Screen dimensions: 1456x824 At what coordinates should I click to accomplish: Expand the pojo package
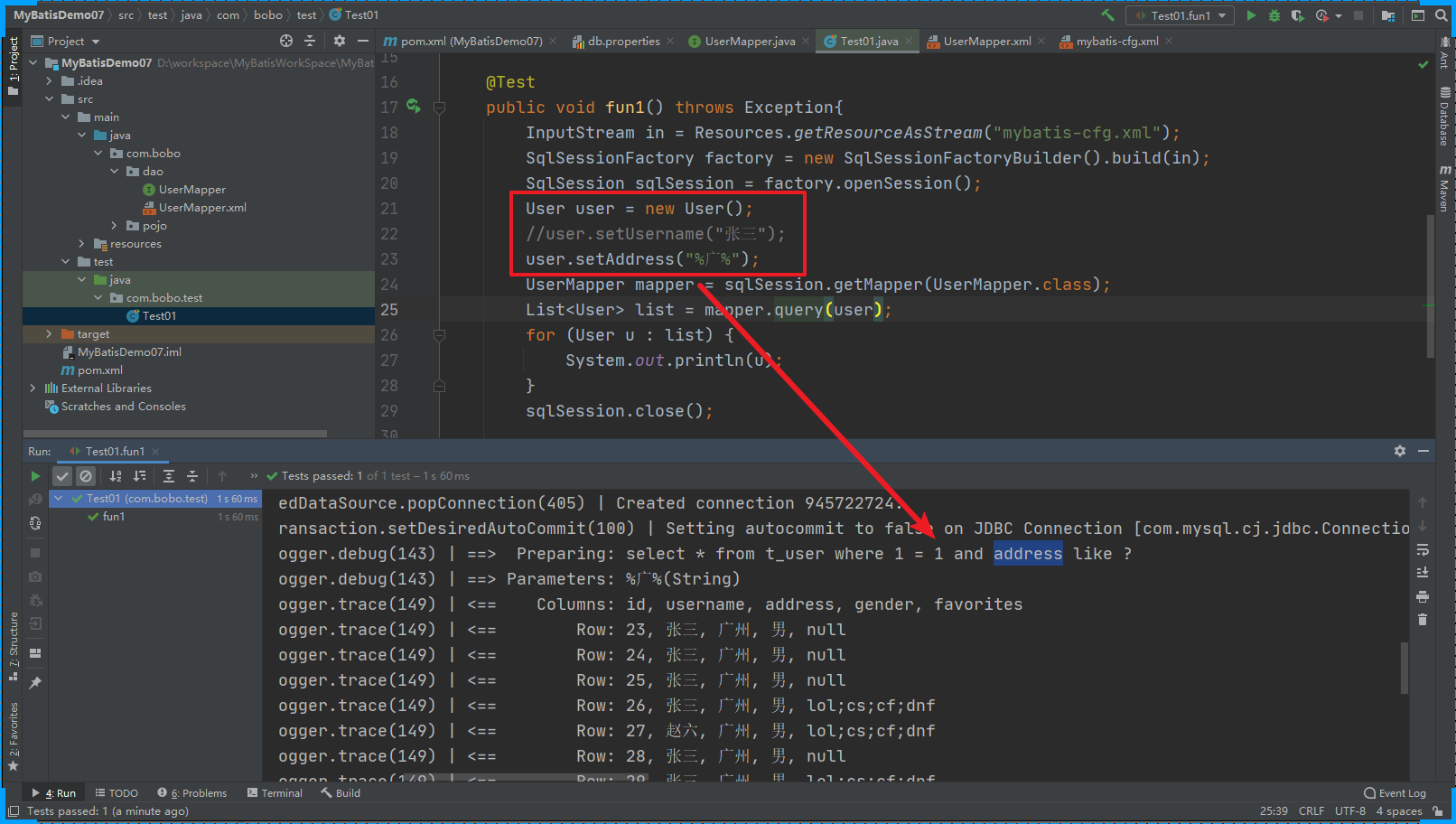click(x=115, y=226)
